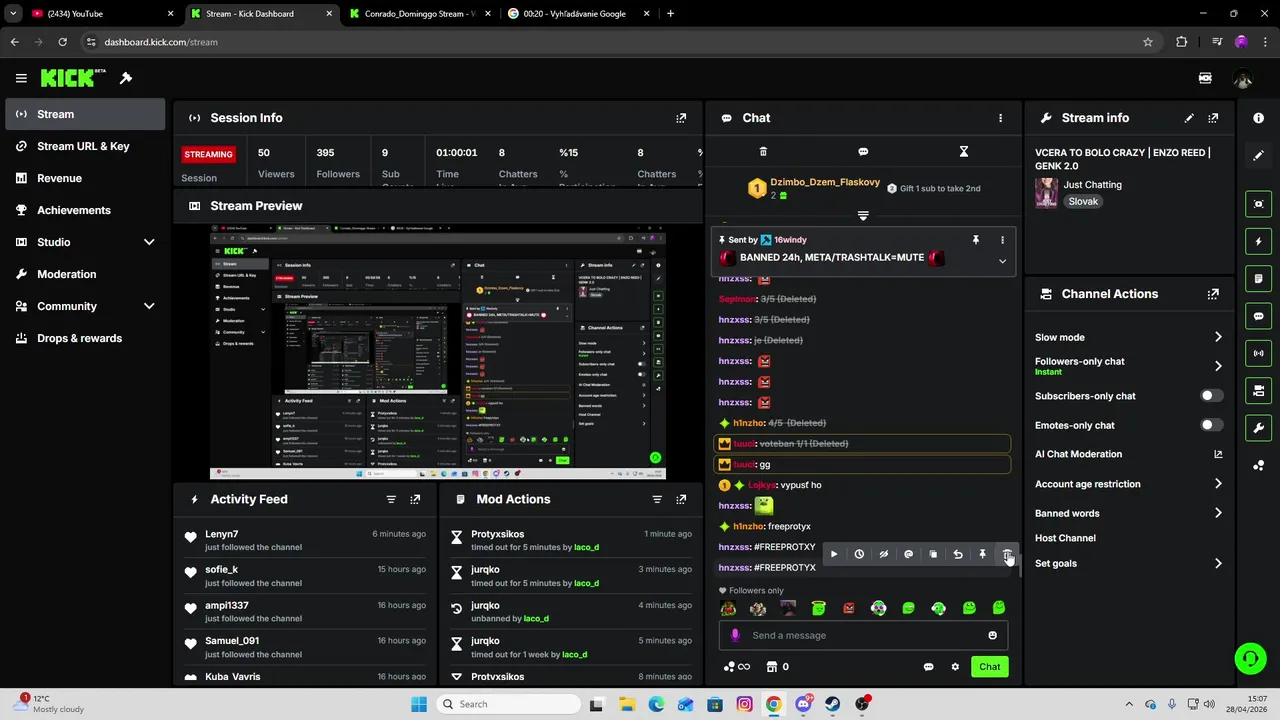Open Stream URL & Key page
Screen dimensions: 1280x720
coord(85,146)
